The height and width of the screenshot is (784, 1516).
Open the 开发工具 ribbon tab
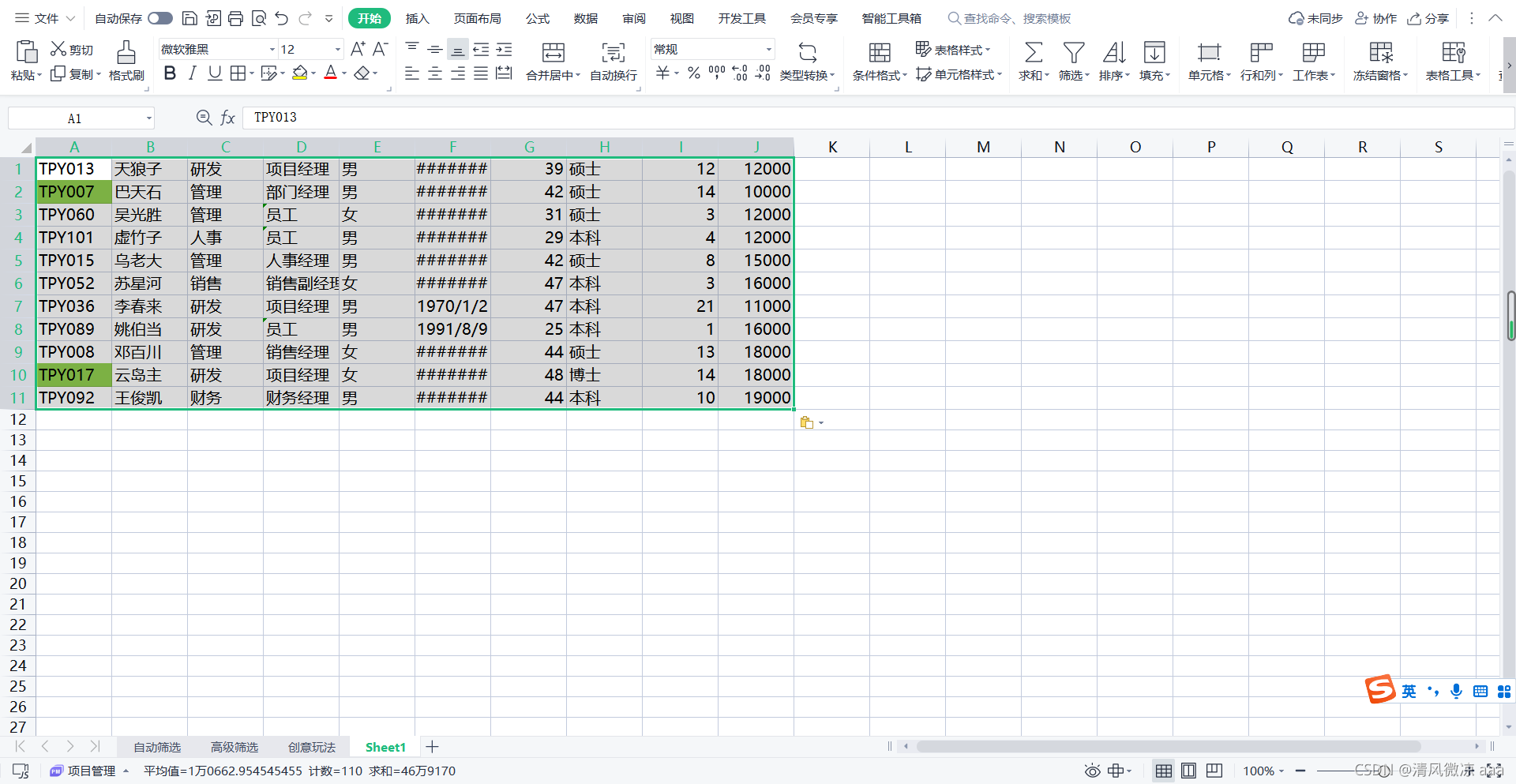click(741, 18)
